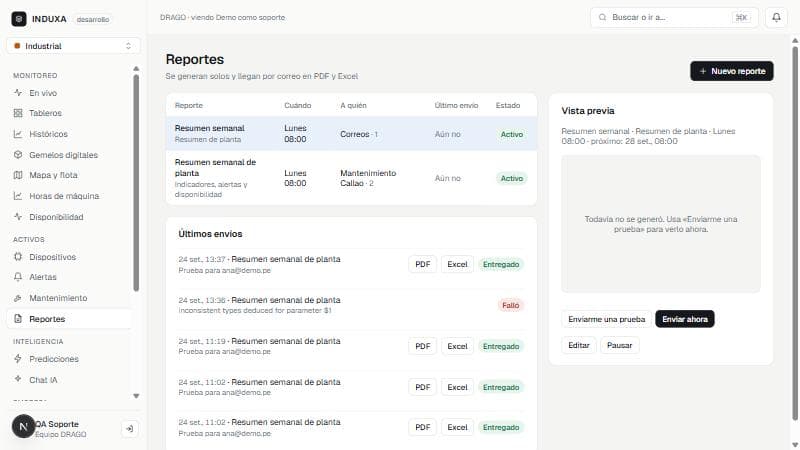
Task: Click the Entregado badge of 13:37 send
Action: click(501, 264)
